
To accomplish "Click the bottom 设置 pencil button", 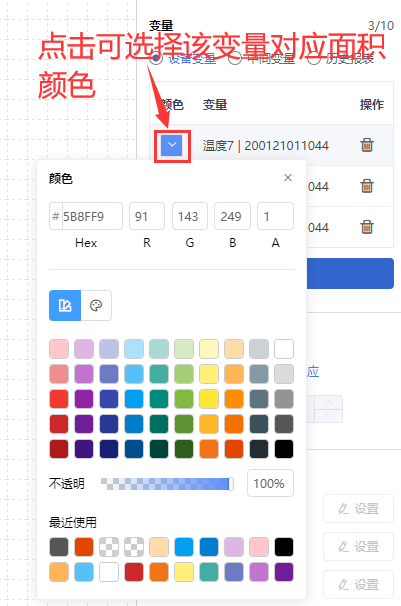I will point(358,584).
